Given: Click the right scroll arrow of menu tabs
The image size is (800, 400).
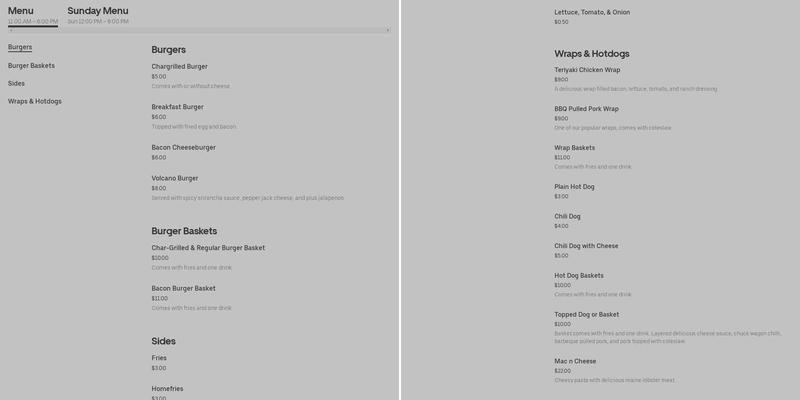Looking at the screenshot, I should click(x=388, y=31).
